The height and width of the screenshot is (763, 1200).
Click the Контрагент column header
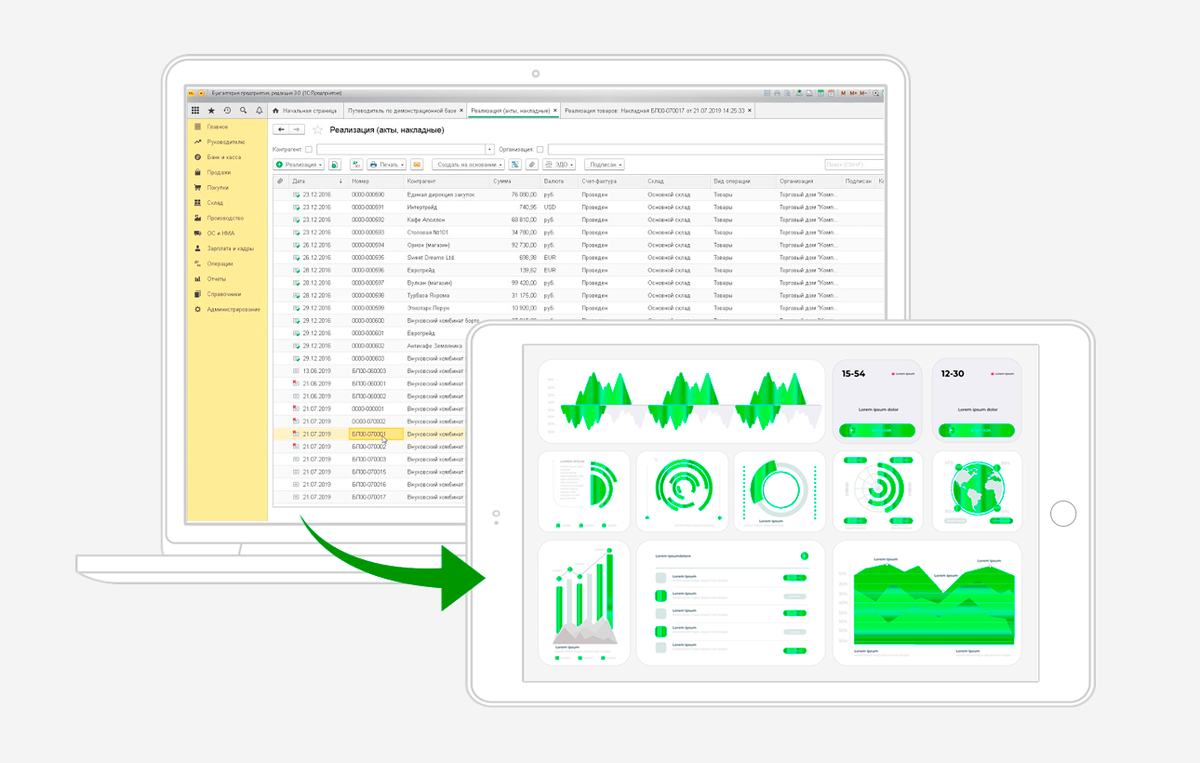[446, 181]
